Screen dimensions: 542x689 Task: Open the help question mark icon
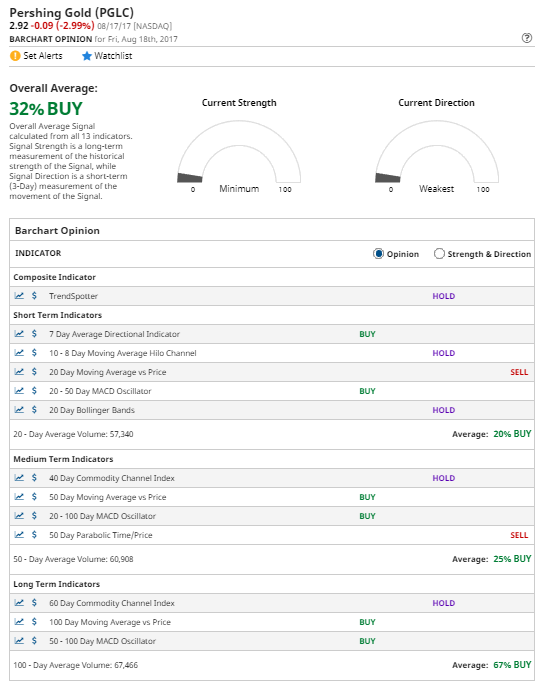pyautogui.click(x=527, y=38)
